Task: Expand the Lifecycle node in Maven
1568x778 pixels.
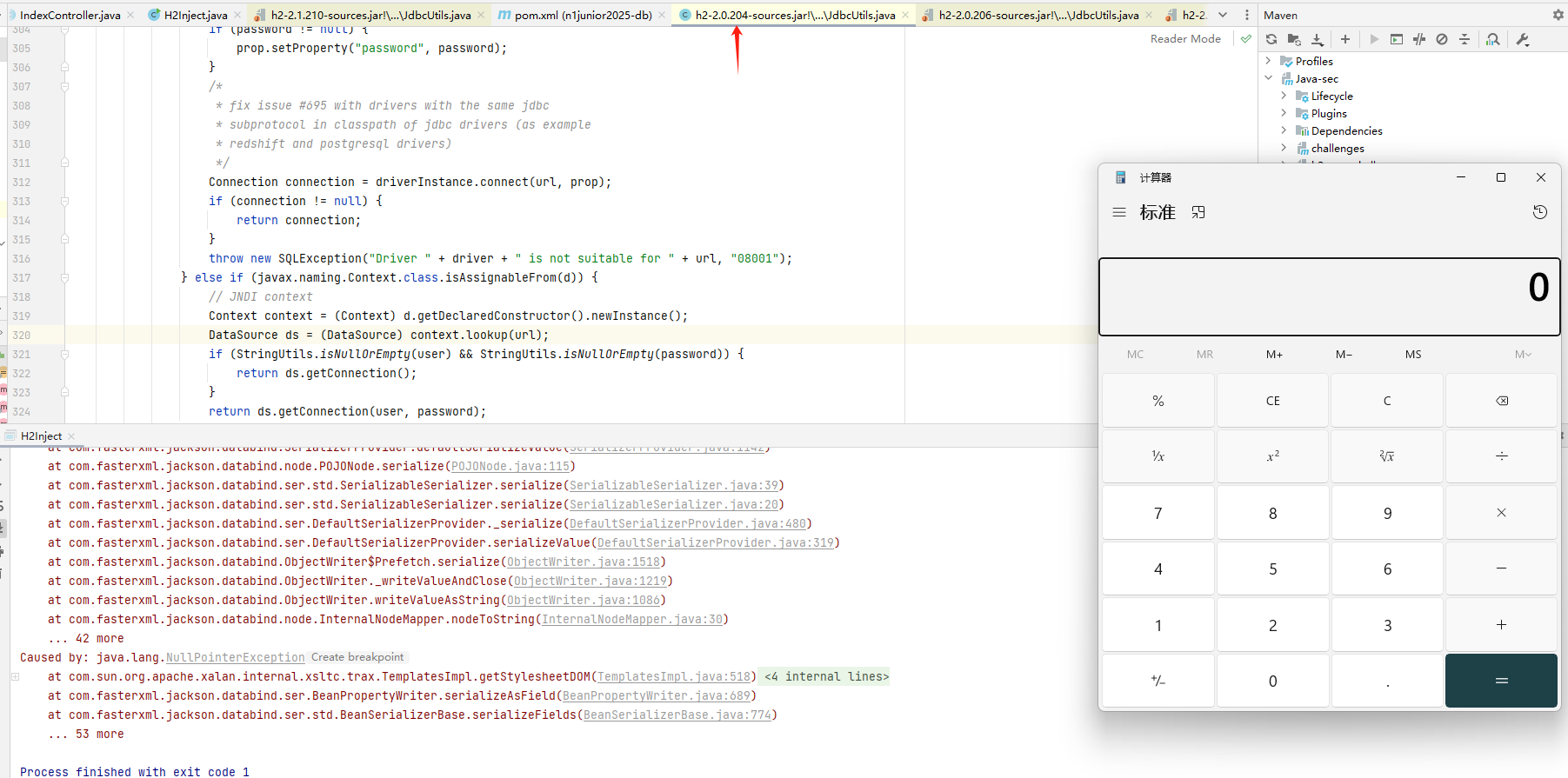Action: (1284, 96)
